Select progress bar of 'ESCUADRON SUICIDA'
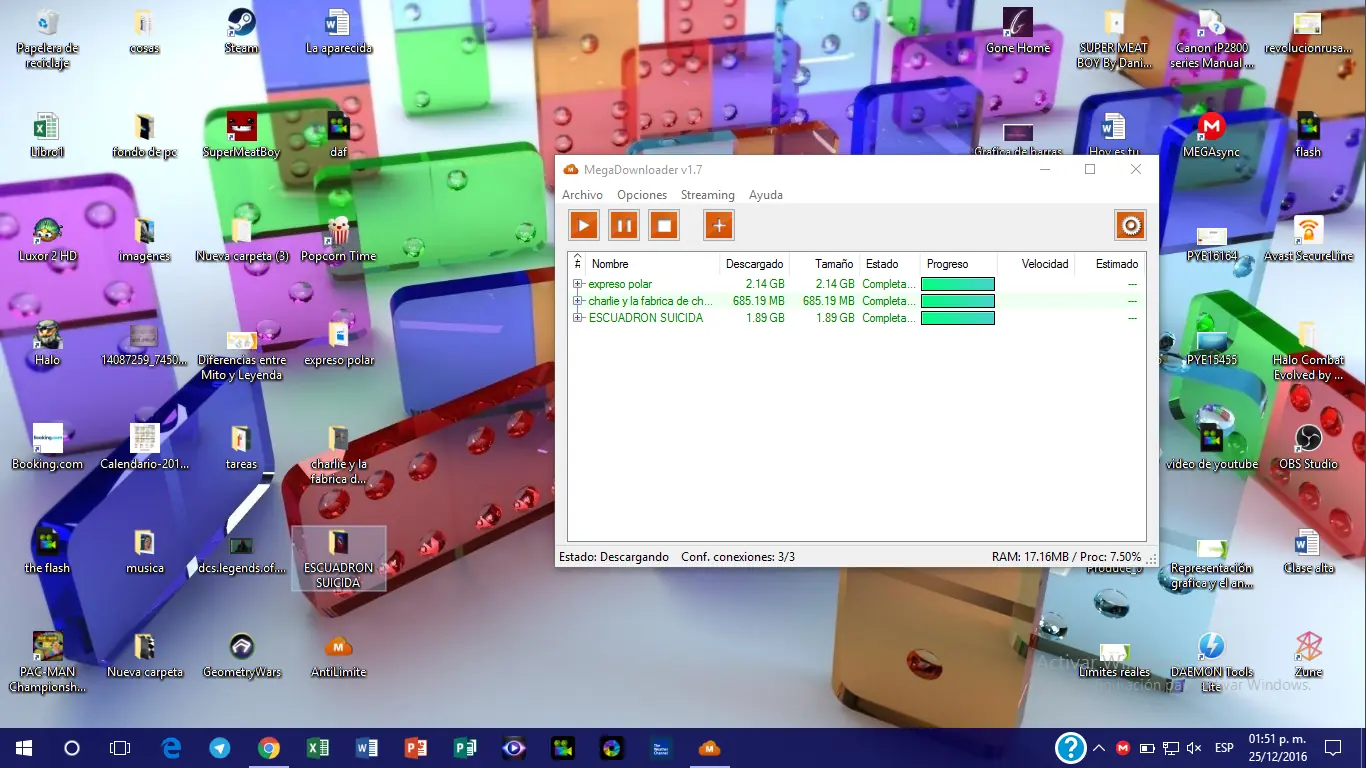The image size is (1366, 768). coord(958,318)
